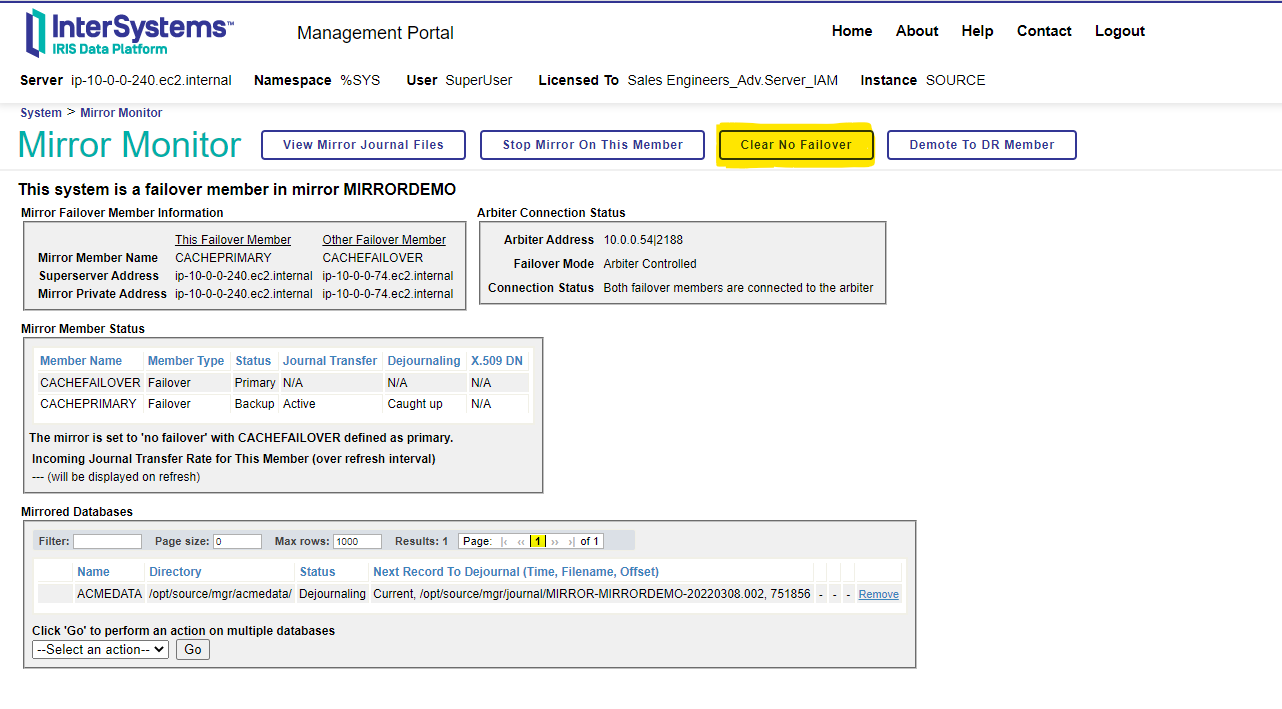Click System breadcrumb link
1282x709 pixels.
pos(41,113)
